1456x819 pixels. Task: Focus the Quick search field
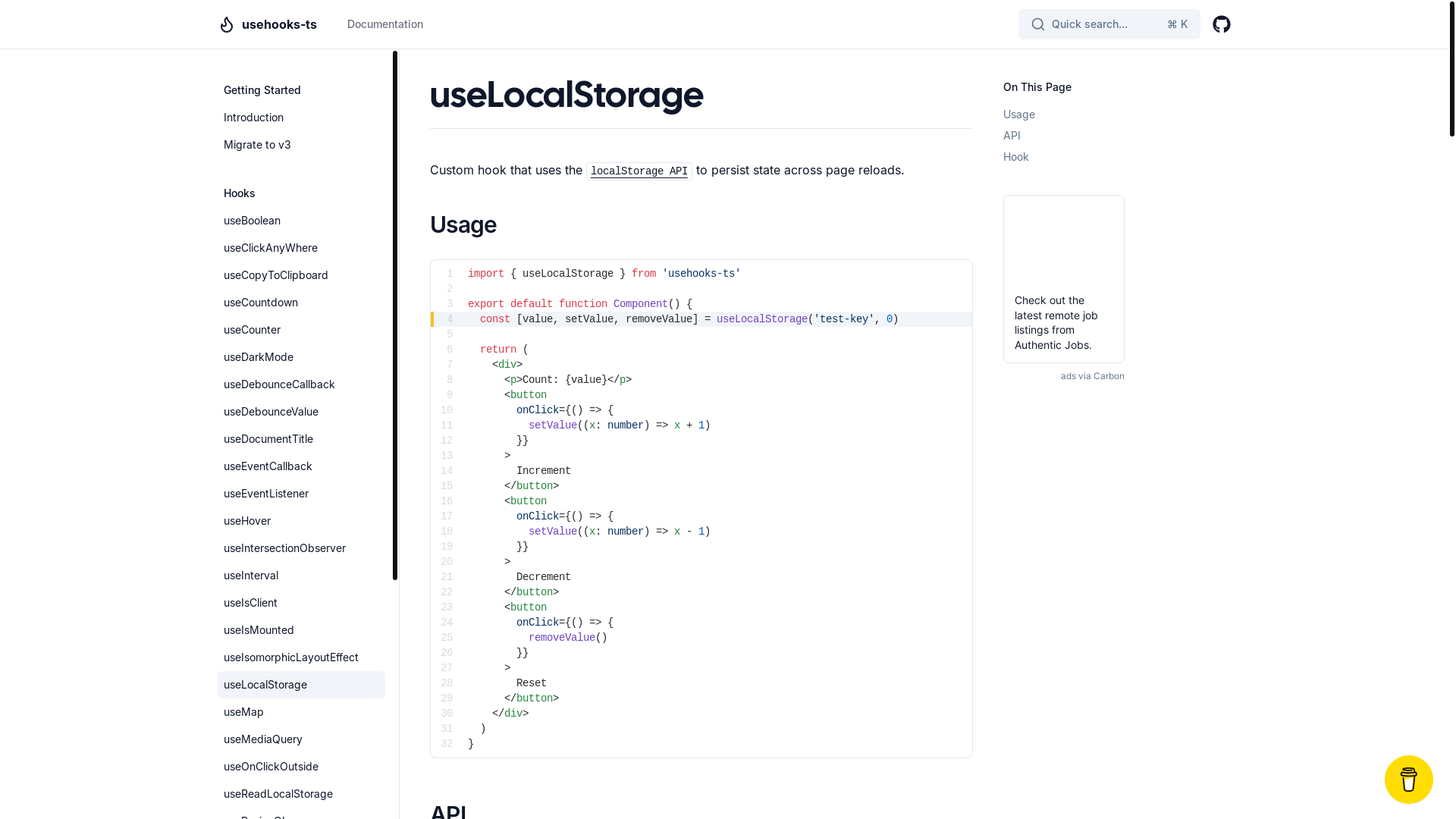(1109, 24)
